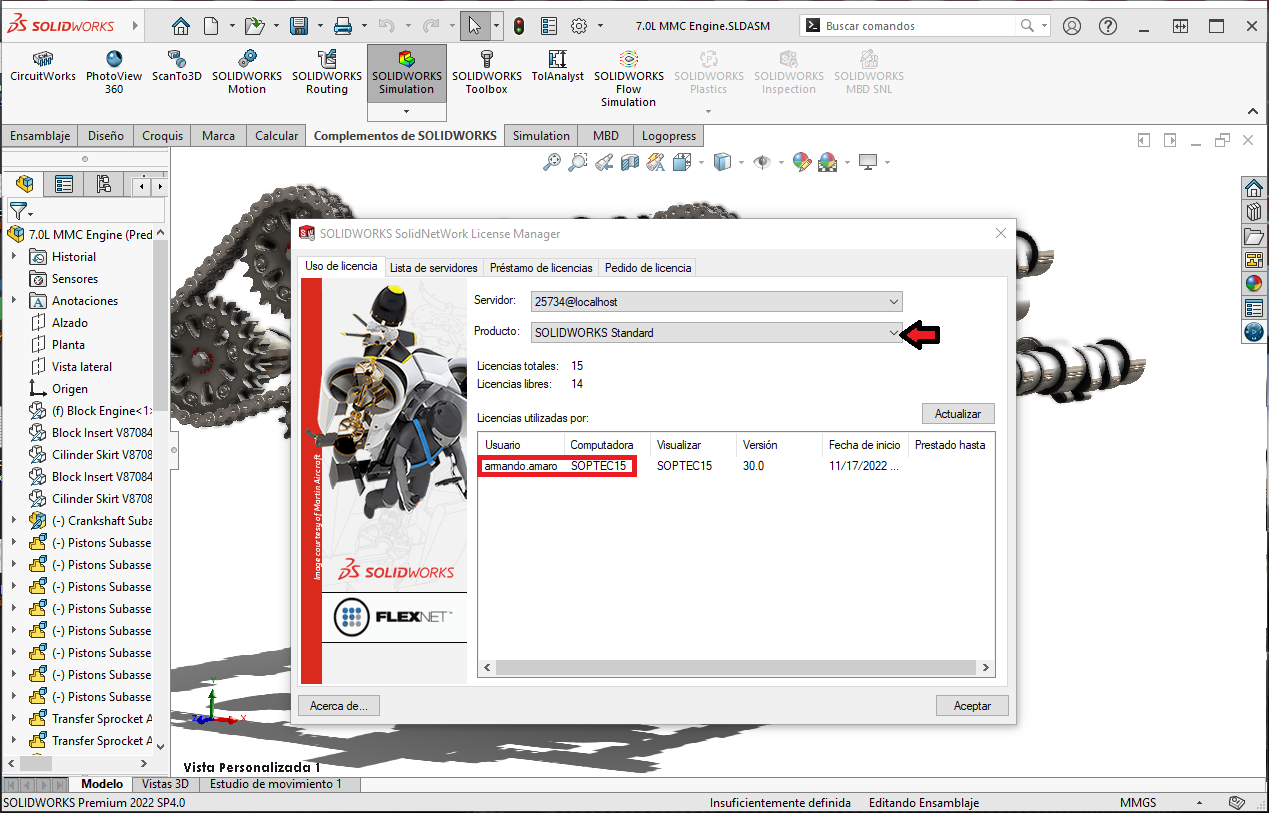Open the Display Style cube icon
The width and height of the screenshot is (1269, 813).
coord(723,161)
